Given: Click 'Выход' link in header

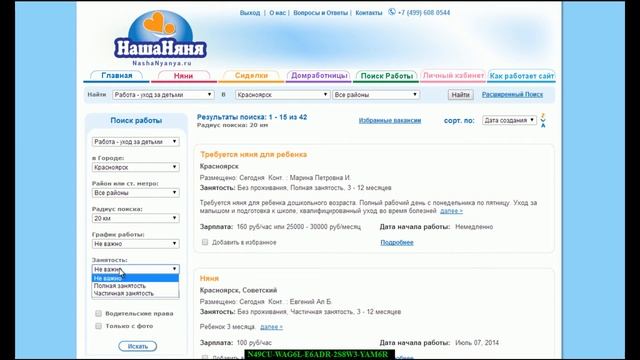Looking at the screenshot, I should pos(250,13).
